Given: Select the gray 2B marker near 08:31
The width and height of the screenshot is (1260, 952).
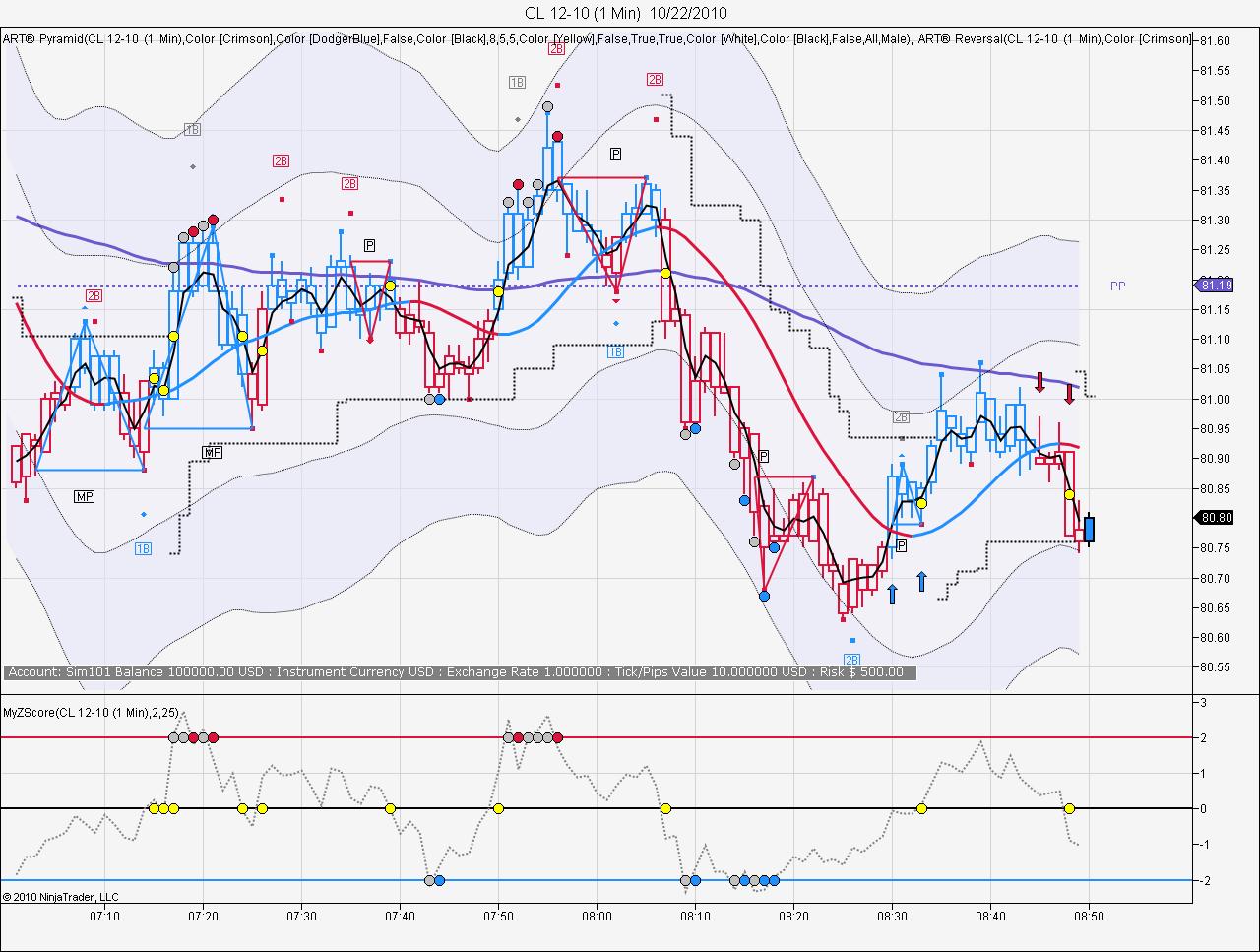Looking at the screenshot, I should coord(901,417).
